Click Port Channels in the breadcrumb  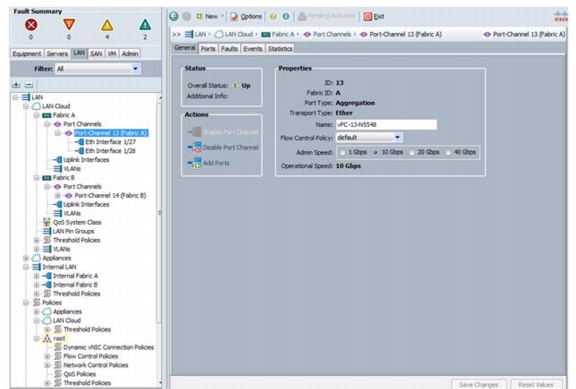pyautogui.click(x=327, y=34)
